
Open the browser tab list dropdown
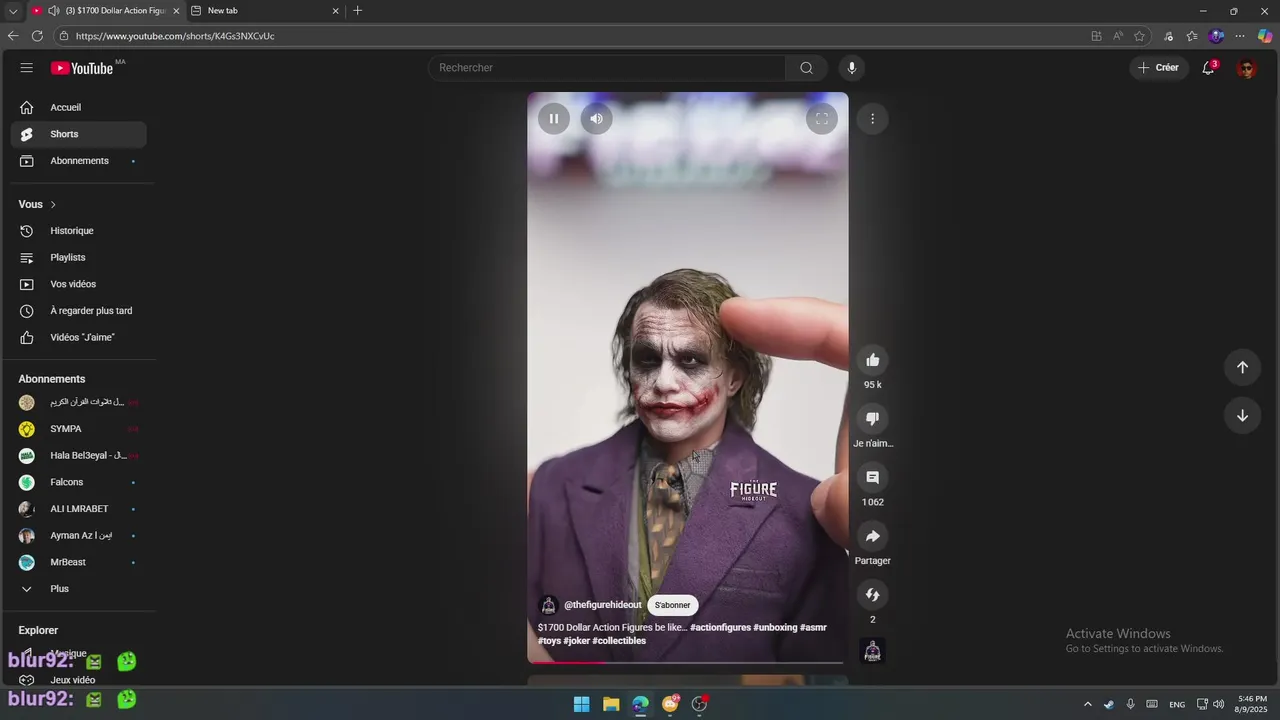pyautogui.click(x=13, y=11)
